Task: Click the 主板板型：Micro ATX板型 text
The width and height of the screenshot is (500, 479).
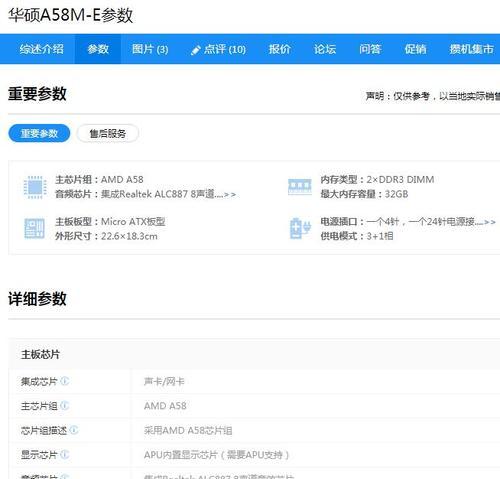Action: tap(110, 222)
